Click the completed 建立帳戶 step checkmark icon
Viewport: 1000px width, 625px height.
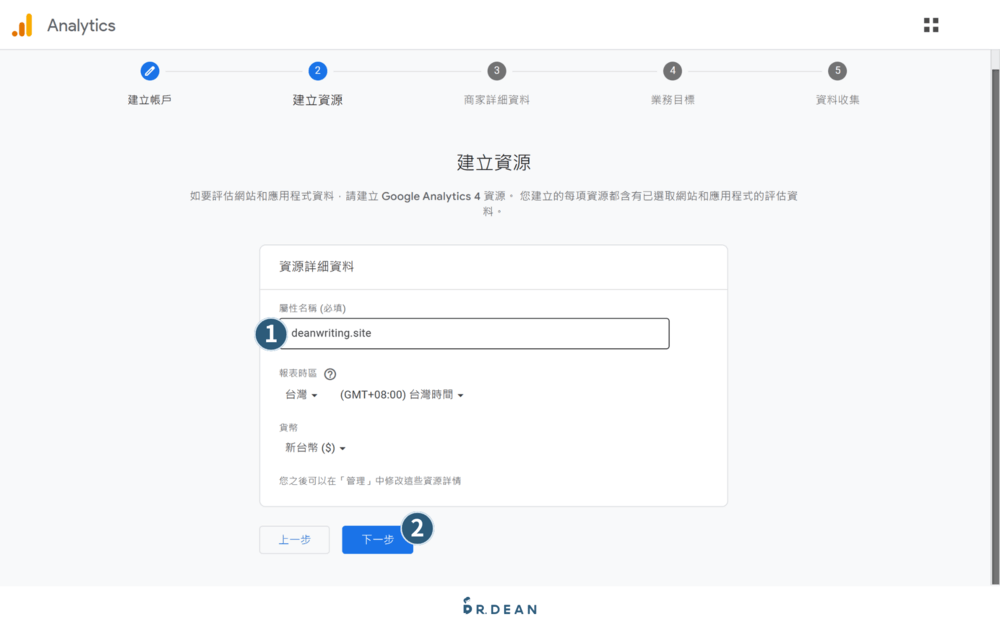pos(150,71)
